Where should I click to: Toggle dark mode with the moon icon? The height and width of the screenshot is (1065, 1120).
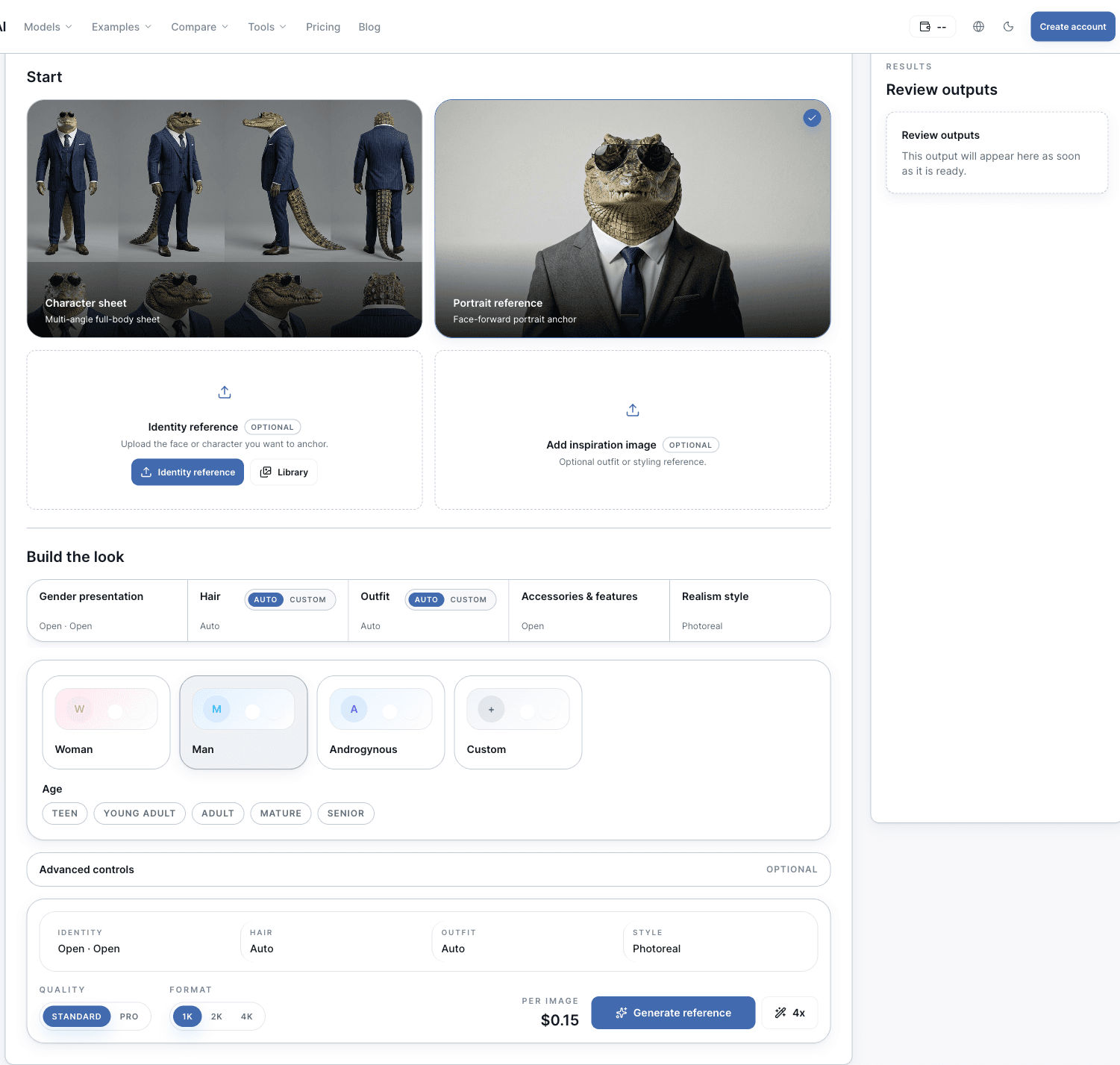coord(1008,26)
